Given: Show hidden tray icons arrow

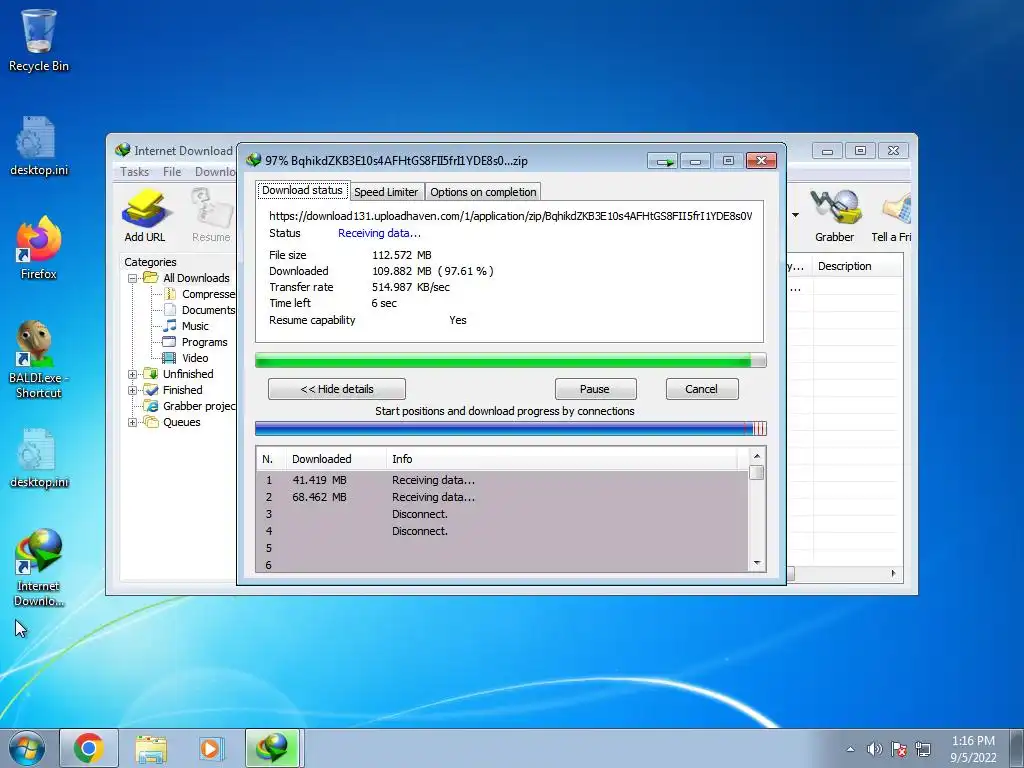Looking at the screenshot, I should click(850, 749).
